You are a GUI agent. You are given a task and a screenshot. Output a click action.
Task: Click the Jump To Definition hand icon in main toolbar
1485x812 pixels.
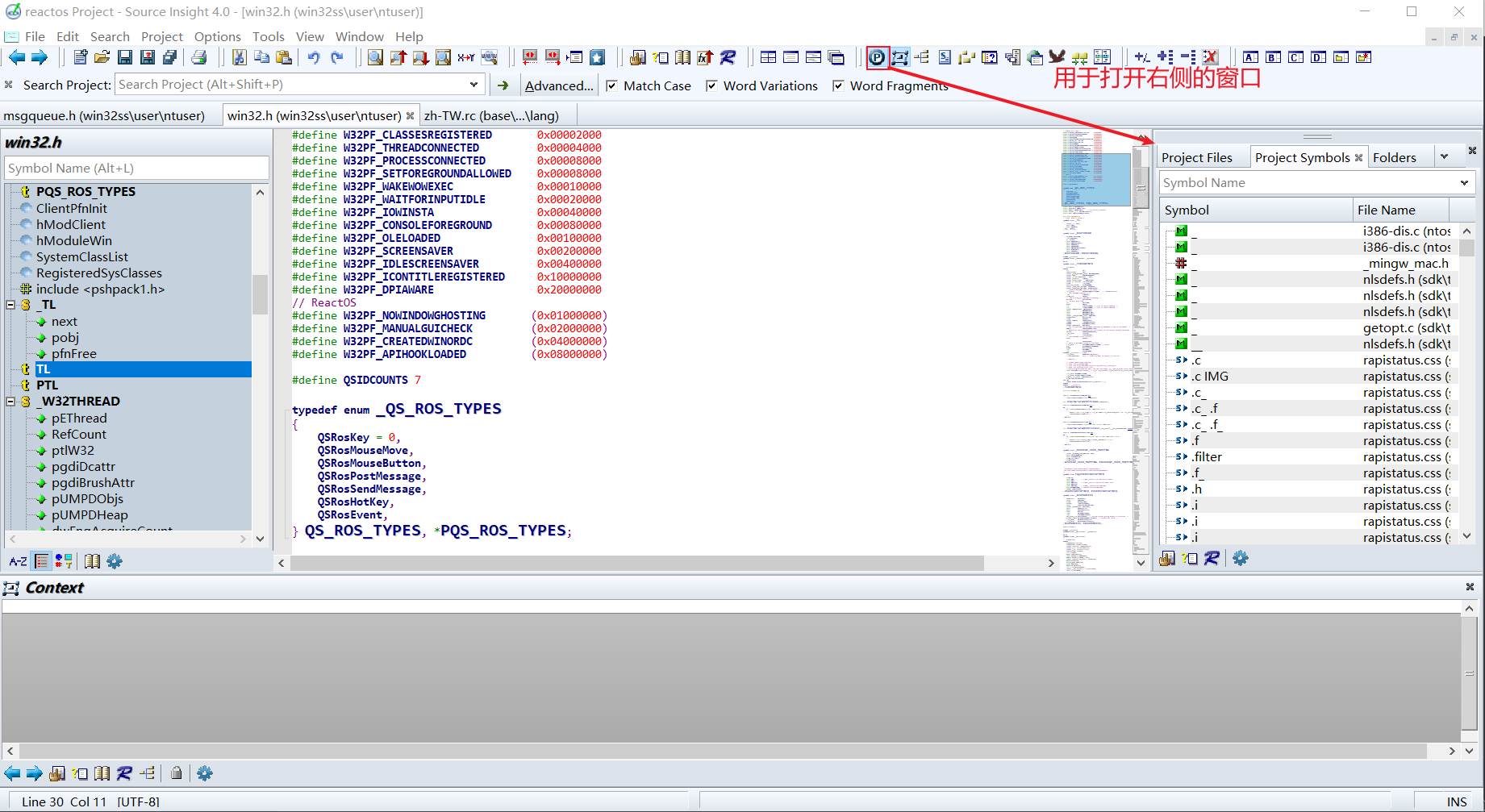tap(637, 57)
